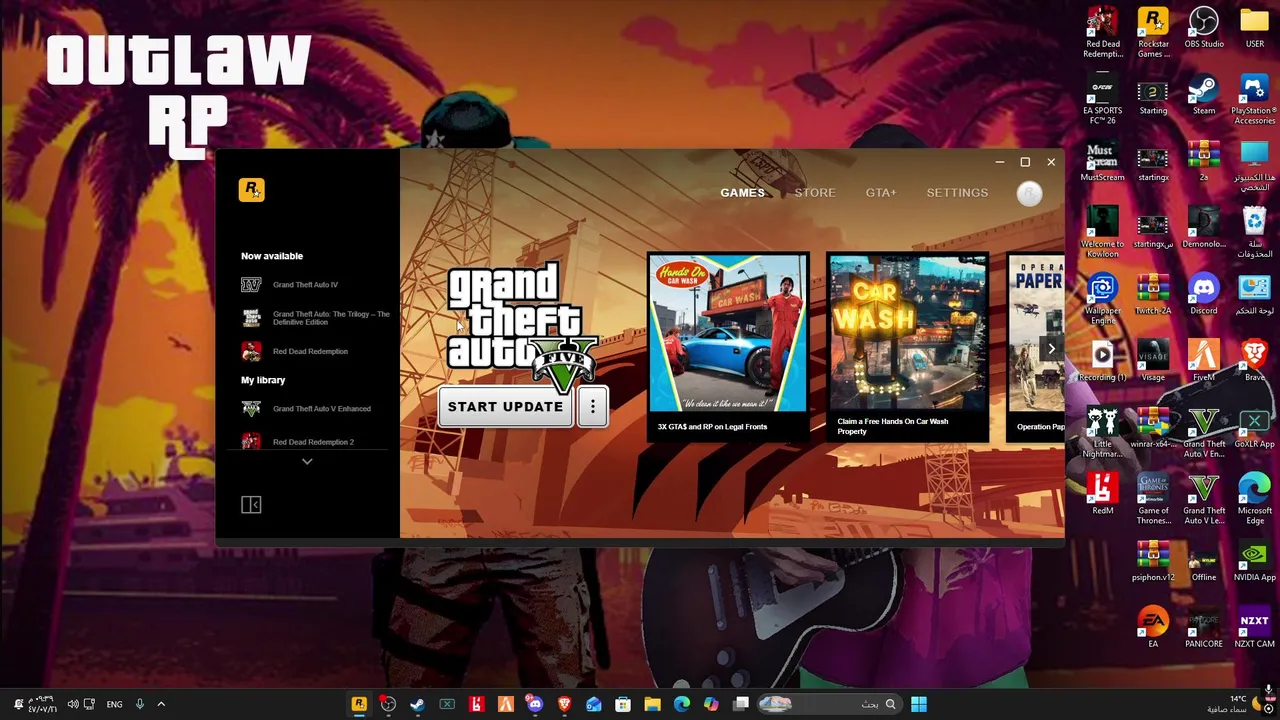Click the Rockstar launcher icon in the taskbar
This screenshot has width=1280, height=720.
(359, 704)
